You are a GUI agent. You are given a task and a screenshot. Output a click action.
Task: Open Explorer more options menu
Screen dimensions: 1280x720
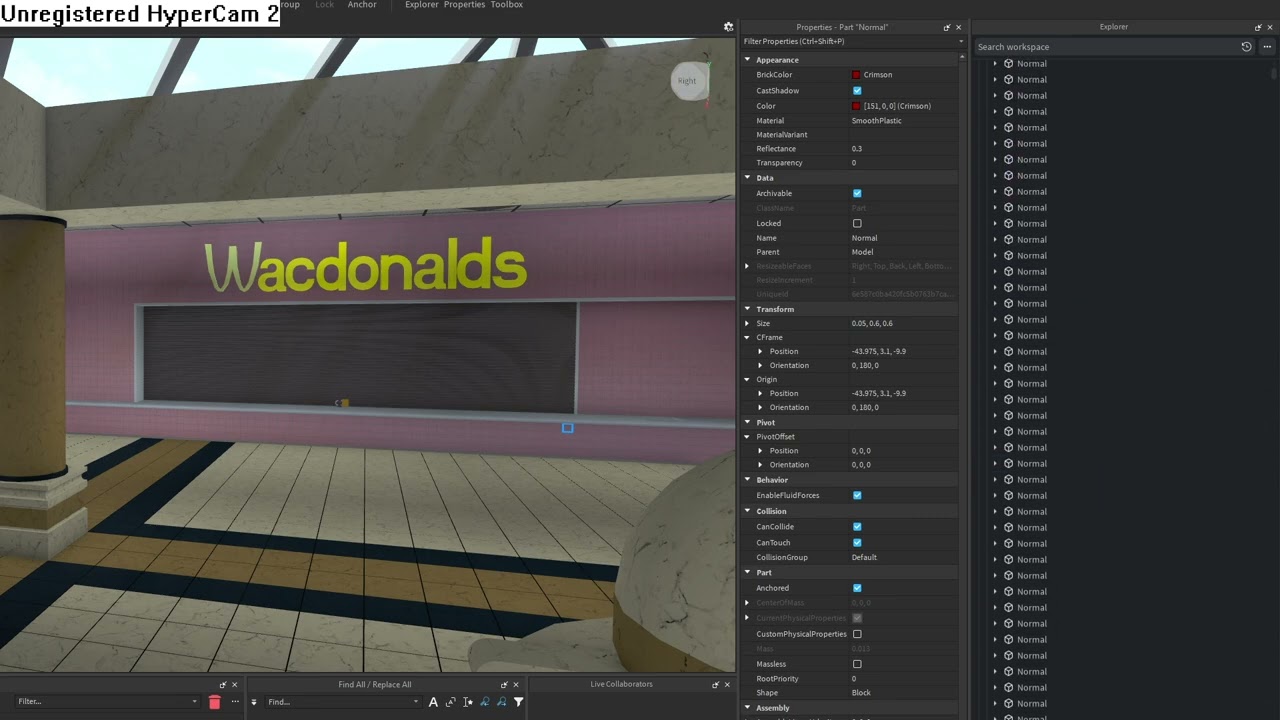(1268, 47)
